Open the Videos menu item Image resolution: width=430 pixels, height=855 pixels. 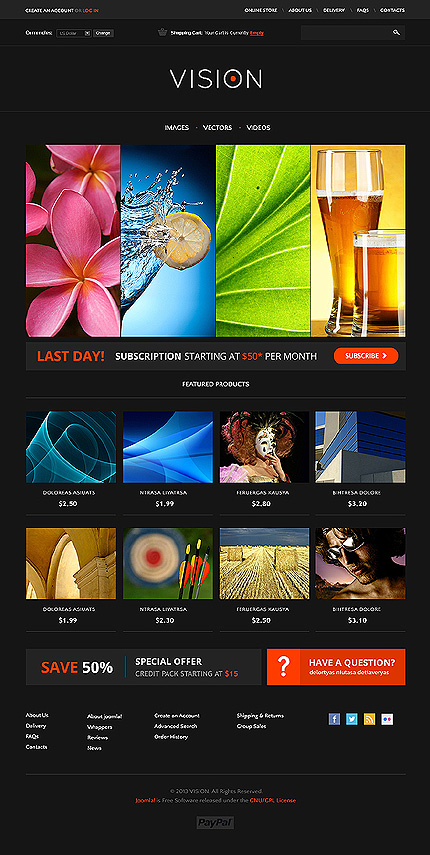(x=258, y=128)
